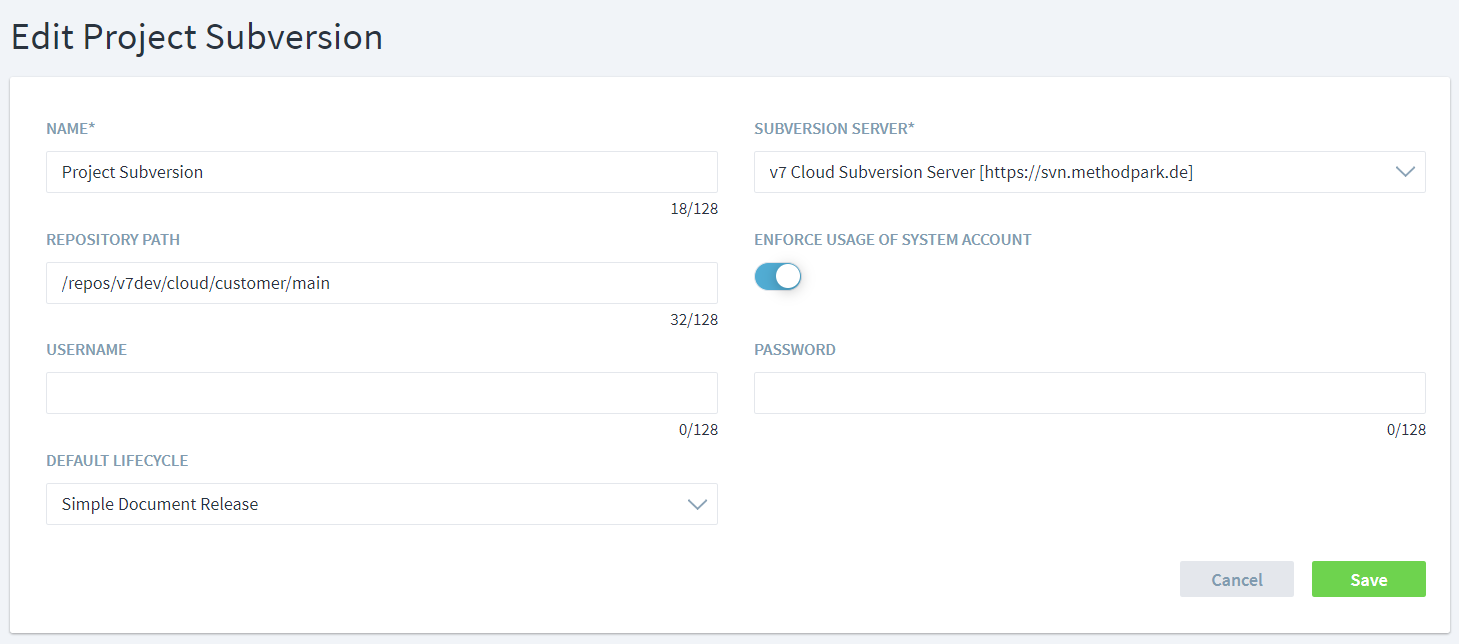
Task: Click the SUBVERSION SERVER label
Action: click(834, 129)
